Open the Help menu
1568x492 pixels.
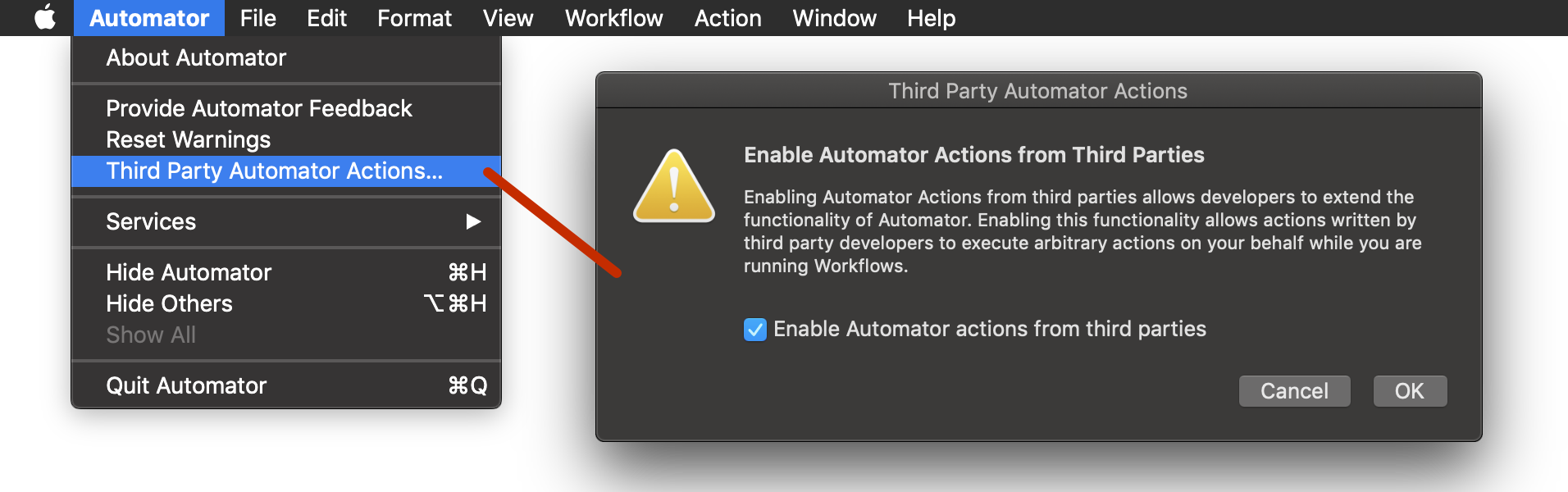click(930, 17)
